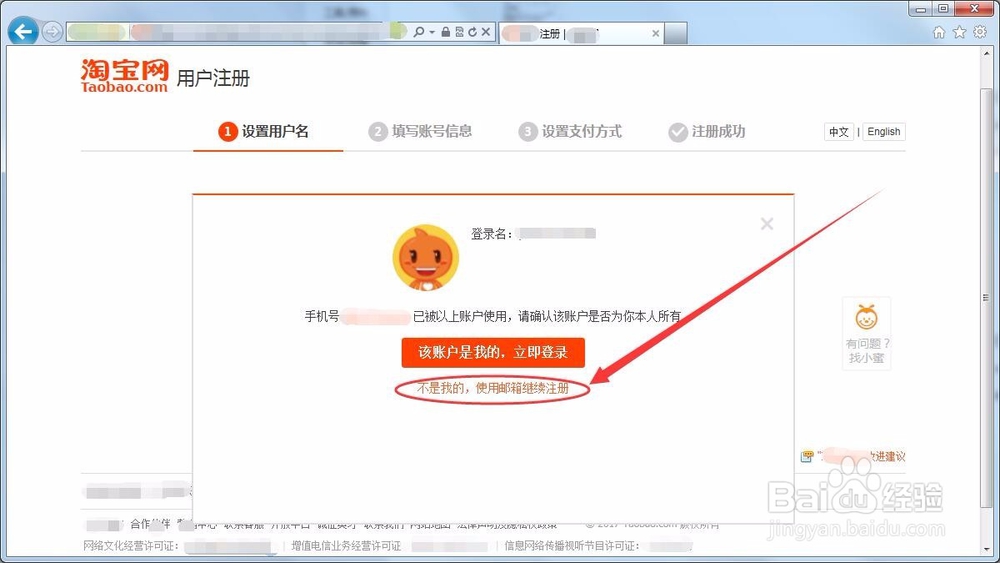This screenshot has height=563, width=1000.
Task: Select the 注册成功 step tab
Action: (707, 131)
